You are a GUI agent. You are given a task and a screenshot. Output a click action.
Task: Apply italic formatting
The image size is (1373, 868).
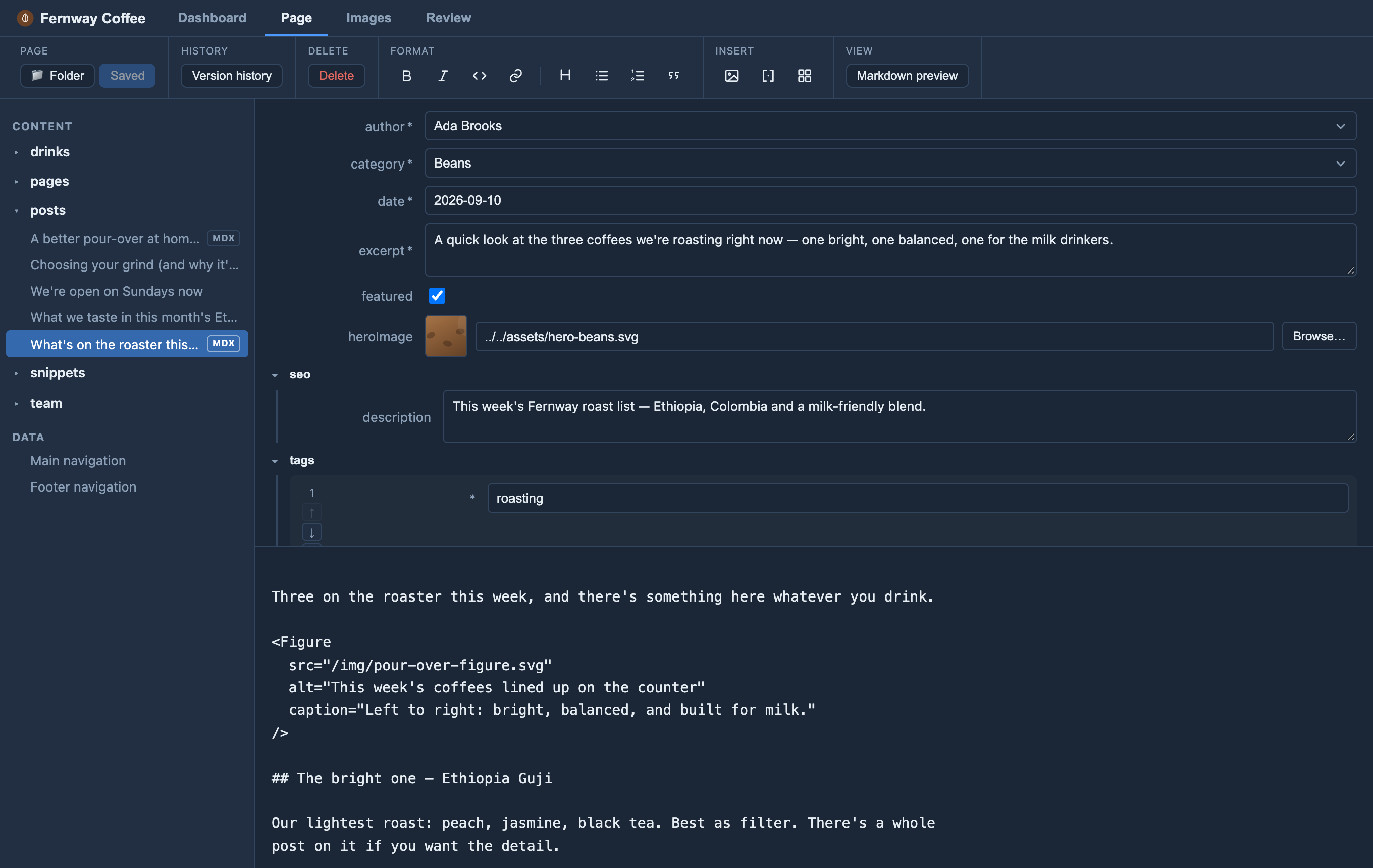tap(443, 75)
